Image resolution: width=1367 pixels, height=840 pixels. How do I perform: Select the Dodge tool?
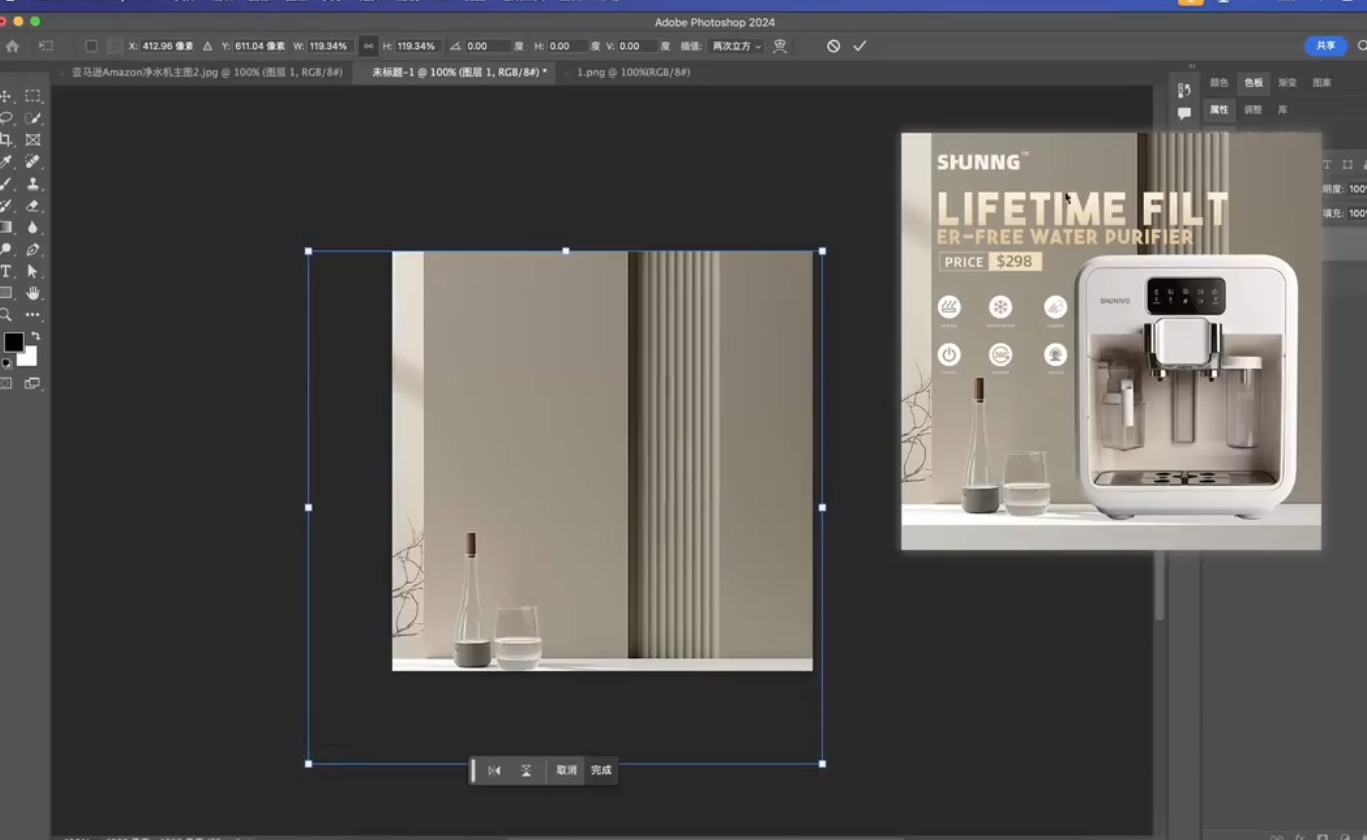[x=6, y=250]
